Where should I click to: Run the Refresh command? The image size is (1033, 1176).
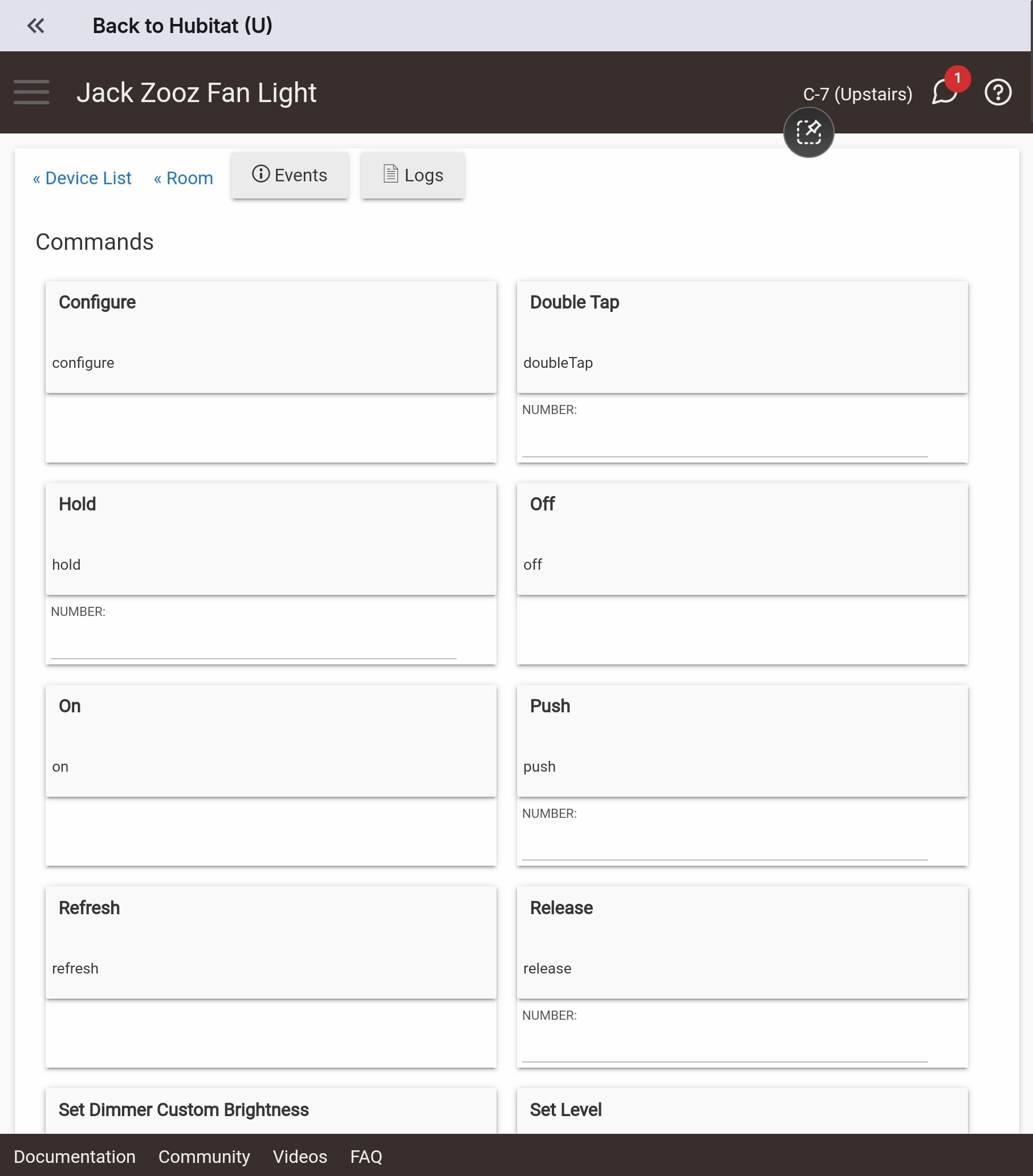click(271, 943)
